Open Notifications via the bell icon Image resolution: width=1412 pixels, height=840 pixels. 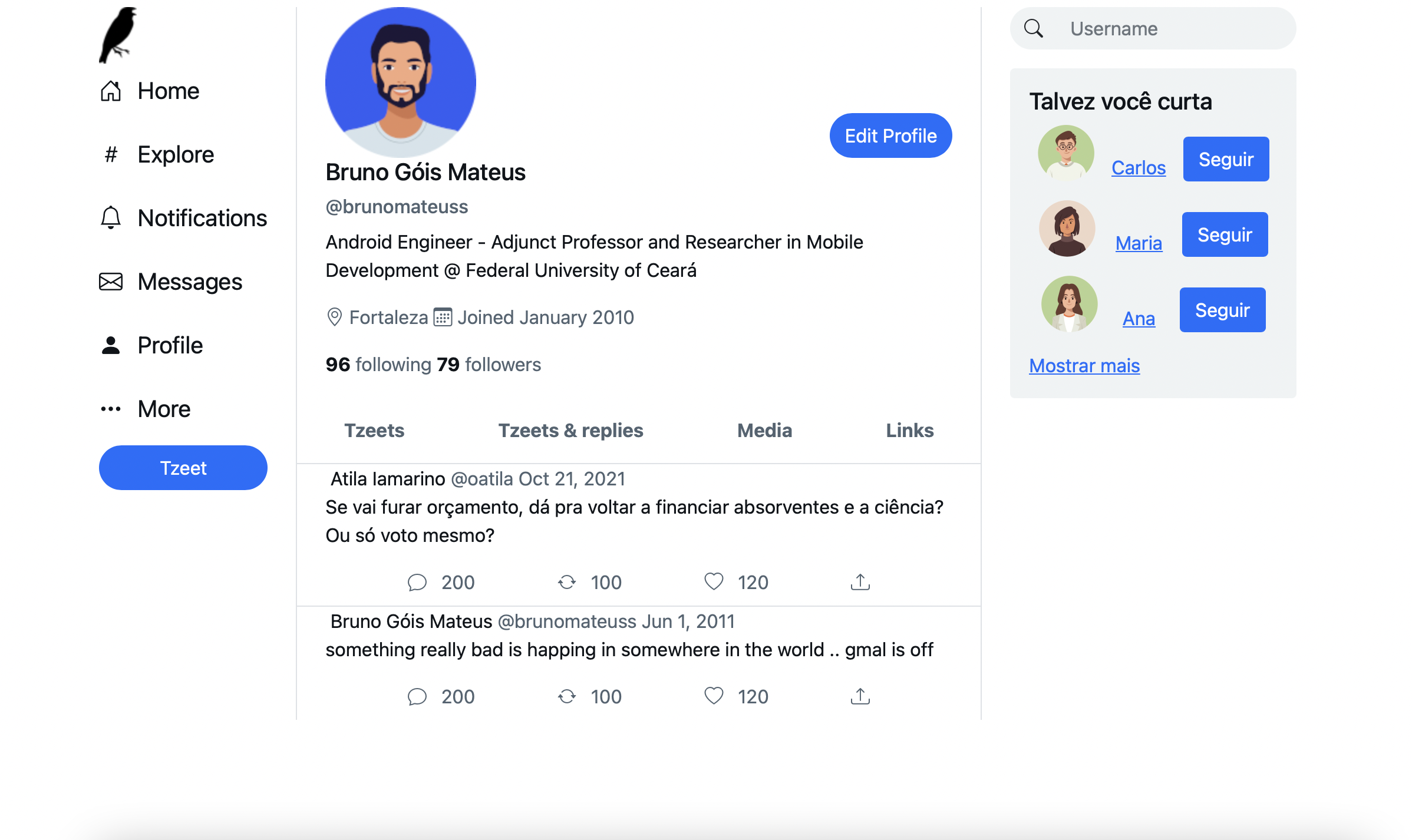pyautogui.click(x=111, y=218)
